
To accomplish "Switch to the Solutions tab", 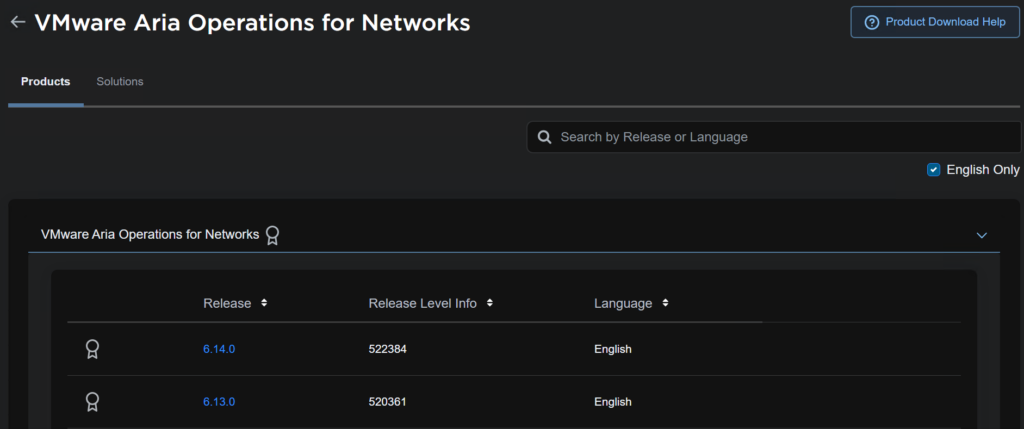I will 120,82.
